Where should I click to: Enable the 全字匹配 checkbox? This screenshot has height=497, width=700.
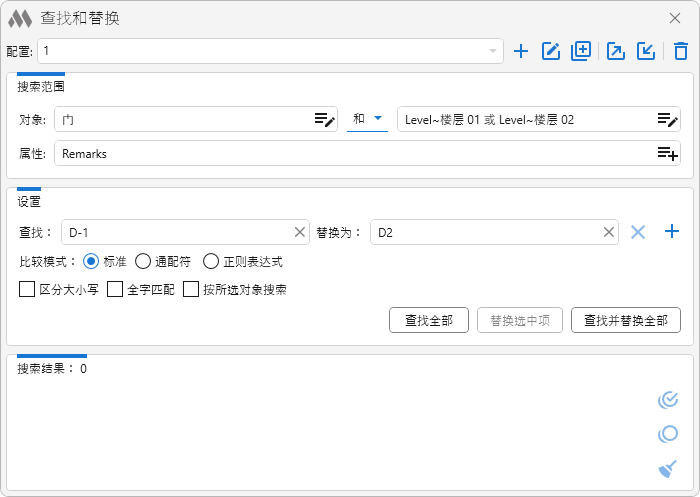coord(115,290)
